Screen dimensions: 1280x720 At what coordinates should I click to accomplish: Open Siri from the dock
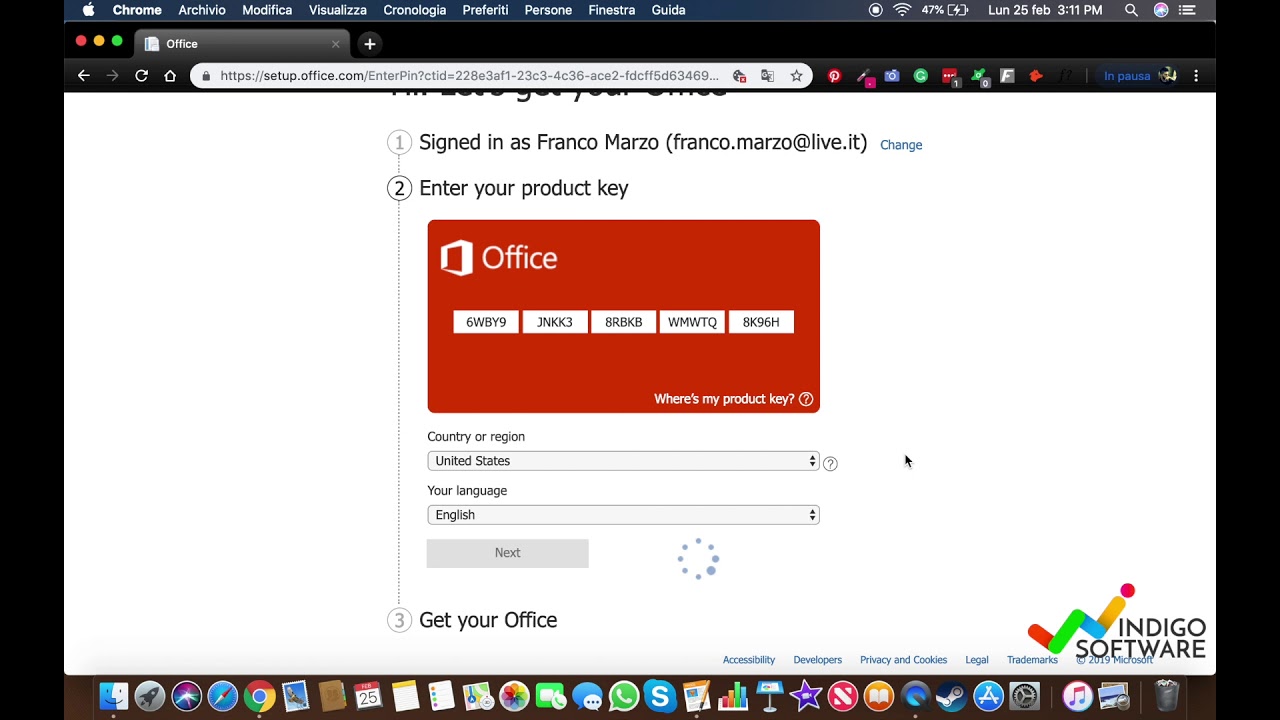[186, 696]
